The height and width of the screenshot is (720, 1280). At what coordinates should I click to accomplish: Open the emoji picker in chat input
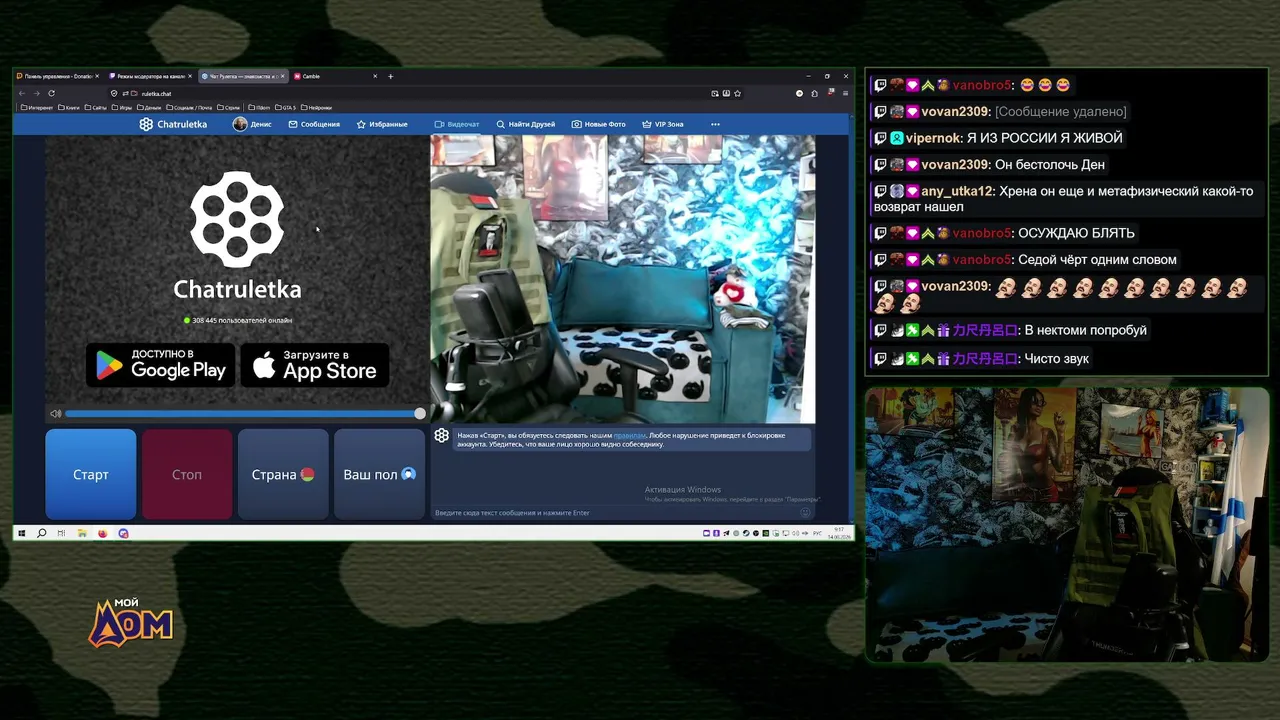(805, 513)
